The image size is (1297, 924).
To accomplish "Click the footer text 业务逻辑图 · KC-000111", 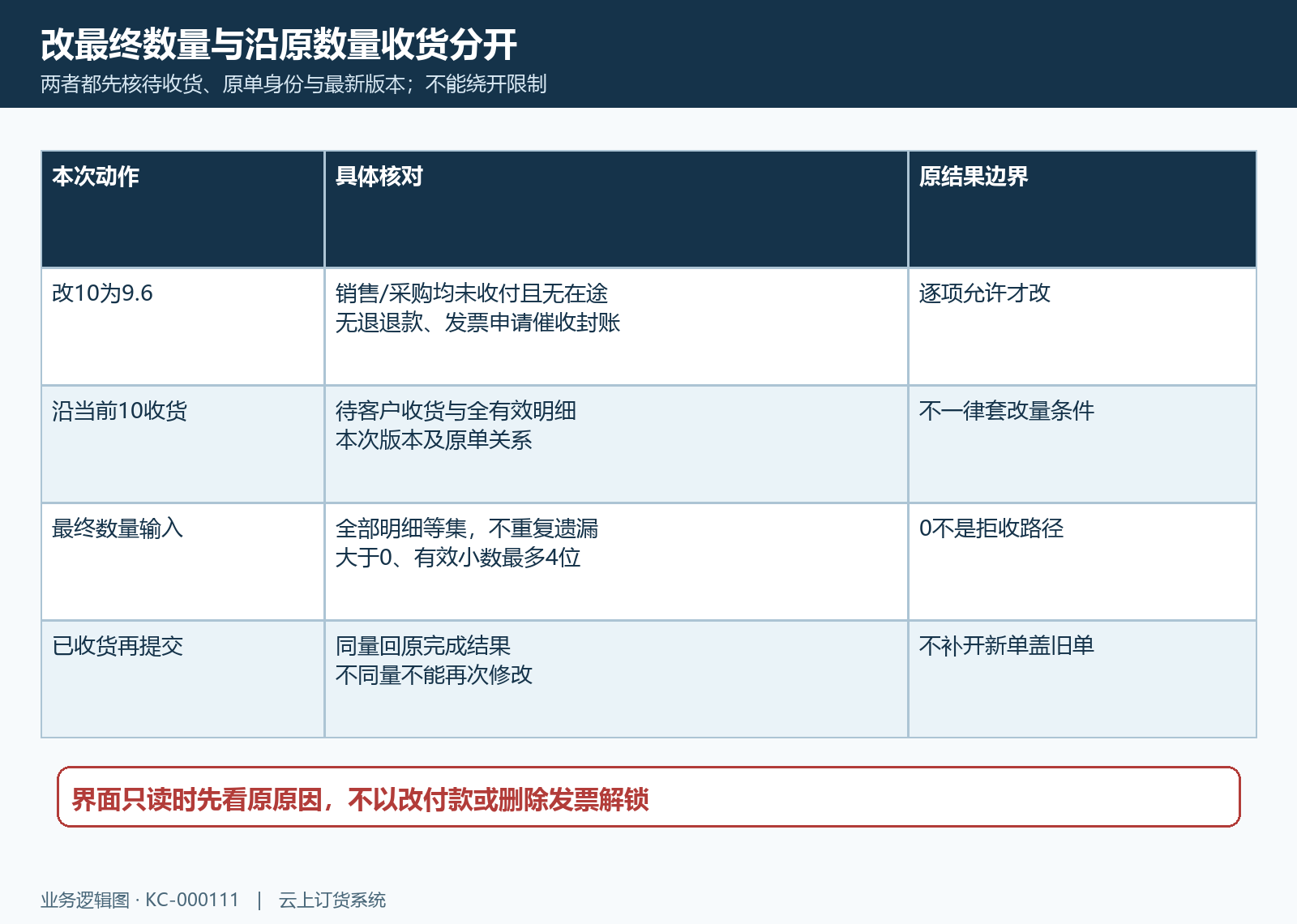I will point(140,900).
